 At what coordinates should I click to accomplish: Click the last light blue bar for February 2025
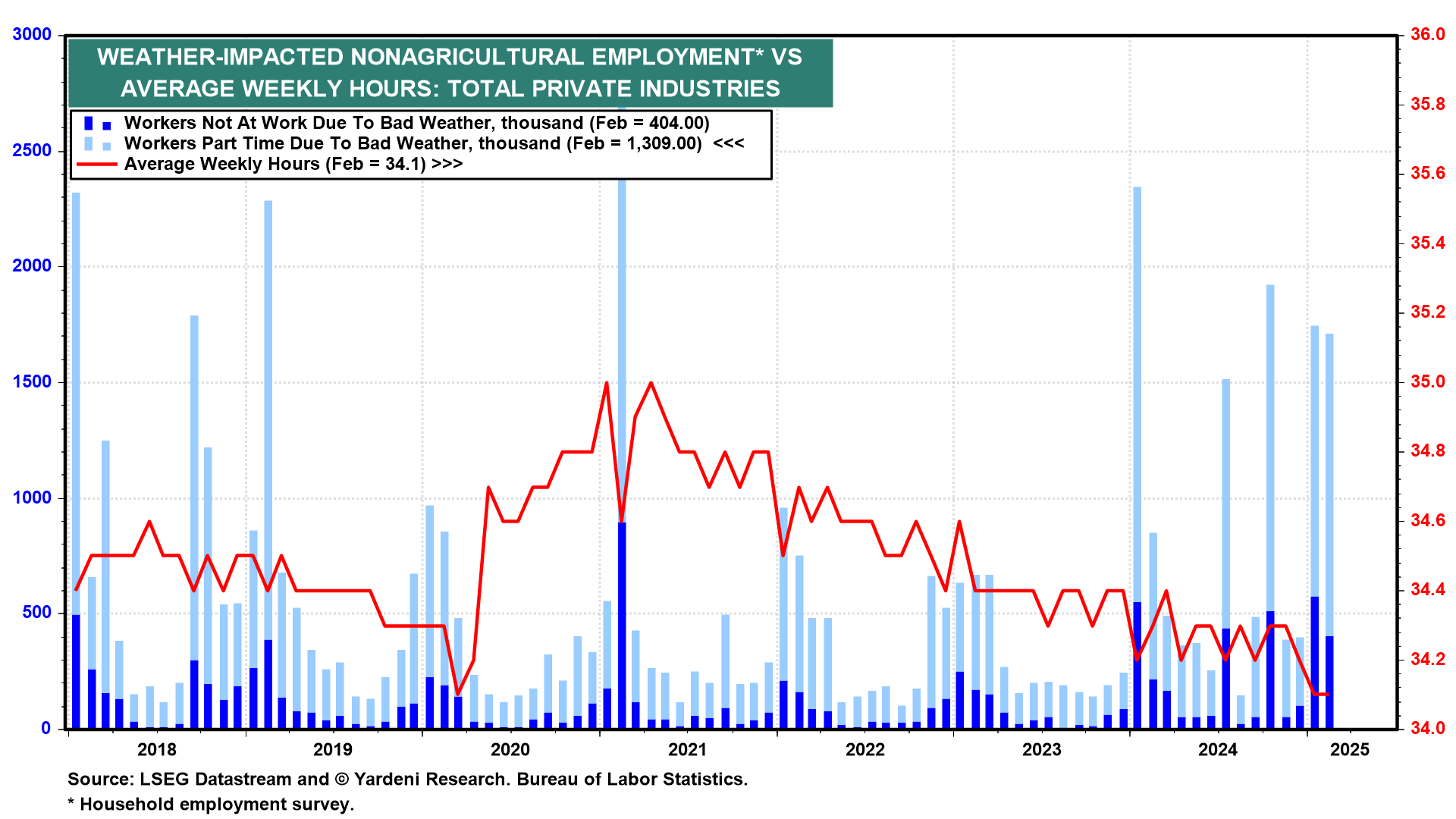[x=1329, y=485]
